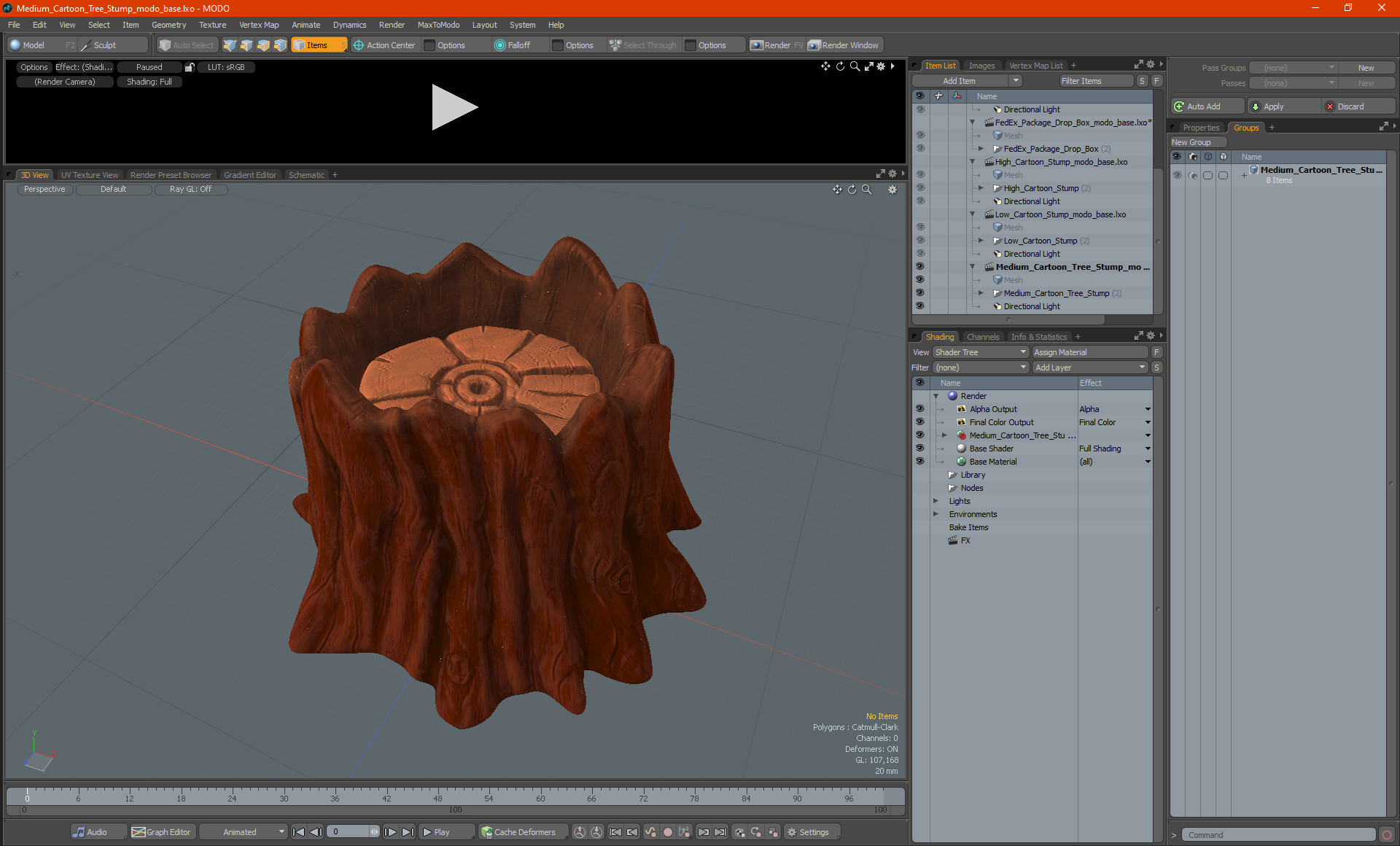Expand the Low_Cartoon_Stump group
Screen dimensions: 1400x846
tap(981, 241)
